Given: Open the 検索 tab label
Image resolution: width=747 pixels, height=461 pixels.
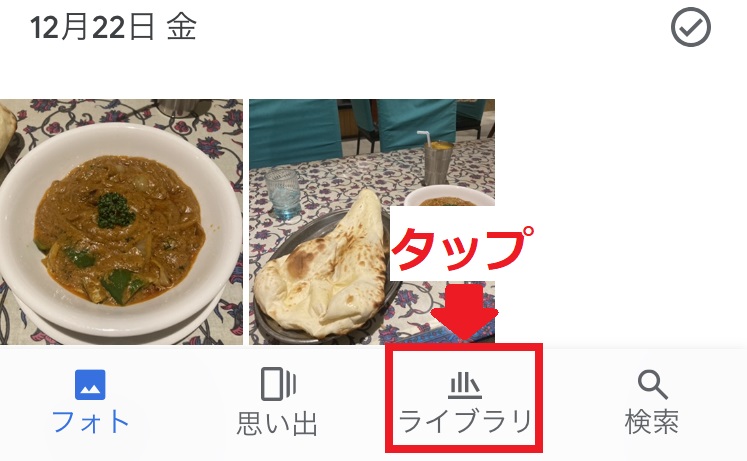Looking at the screenshot, I should point(652,422).
